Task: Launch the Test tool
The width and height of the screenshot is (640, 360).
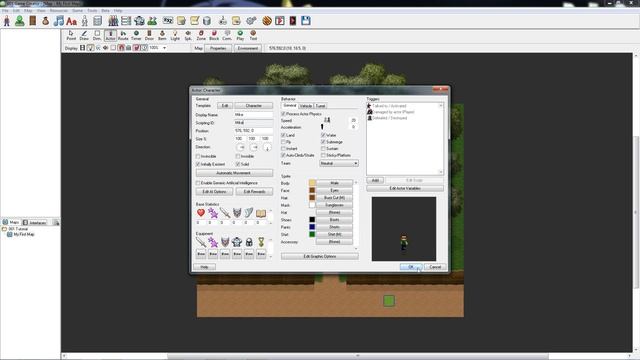Action: pyautogui.click(x=253, y=36)
